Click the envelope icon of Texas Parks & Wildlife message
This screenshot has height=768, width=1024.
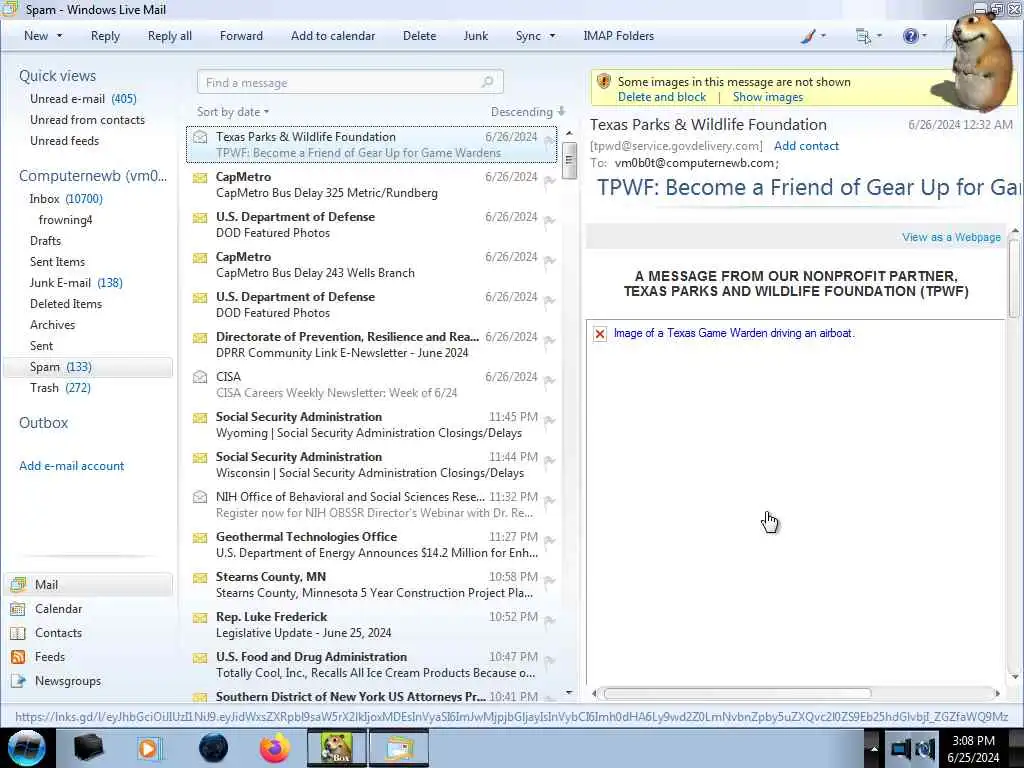pyautogui.click(x=200, y=137)
